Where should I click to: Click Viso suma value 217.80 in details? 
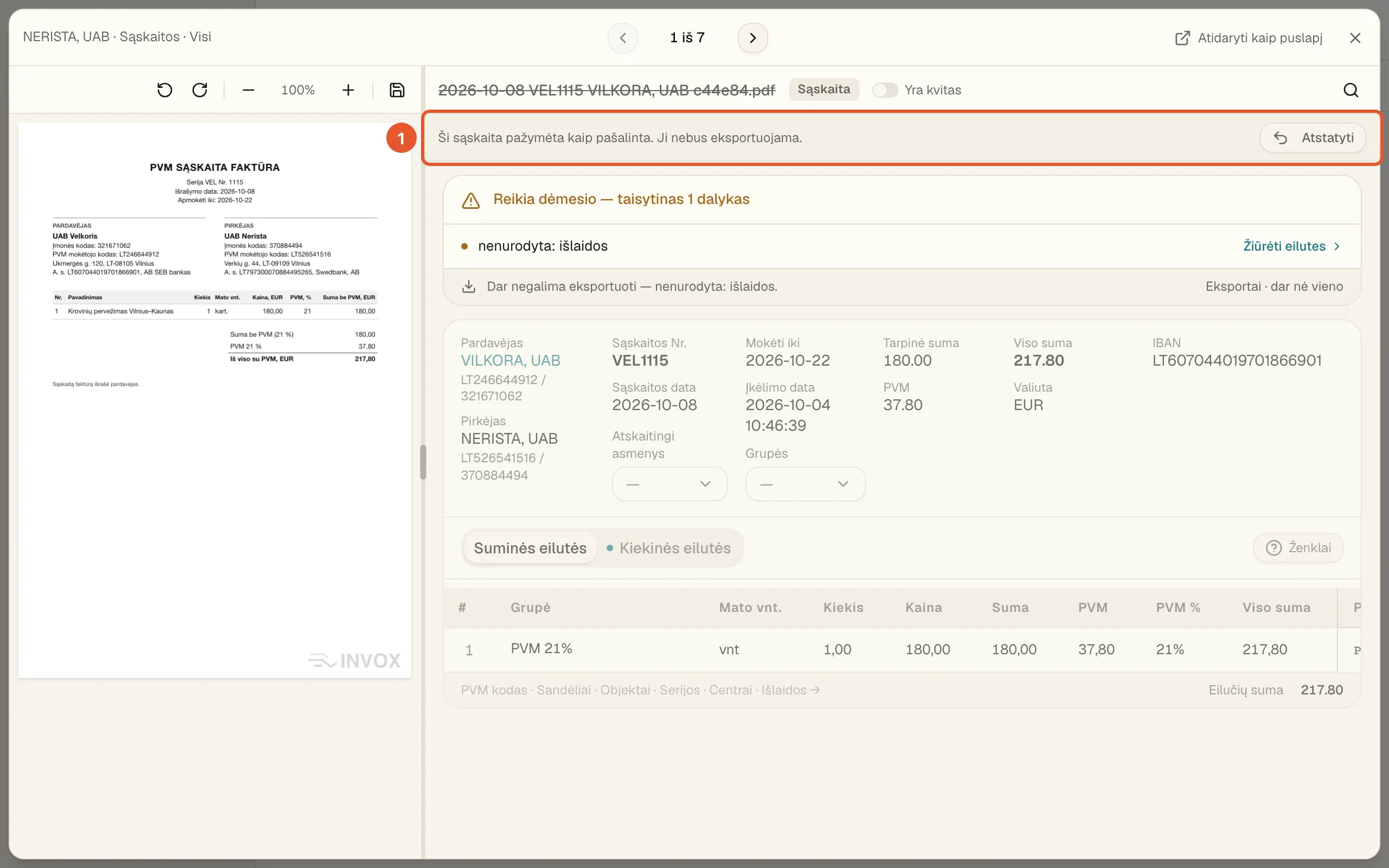1038,361
